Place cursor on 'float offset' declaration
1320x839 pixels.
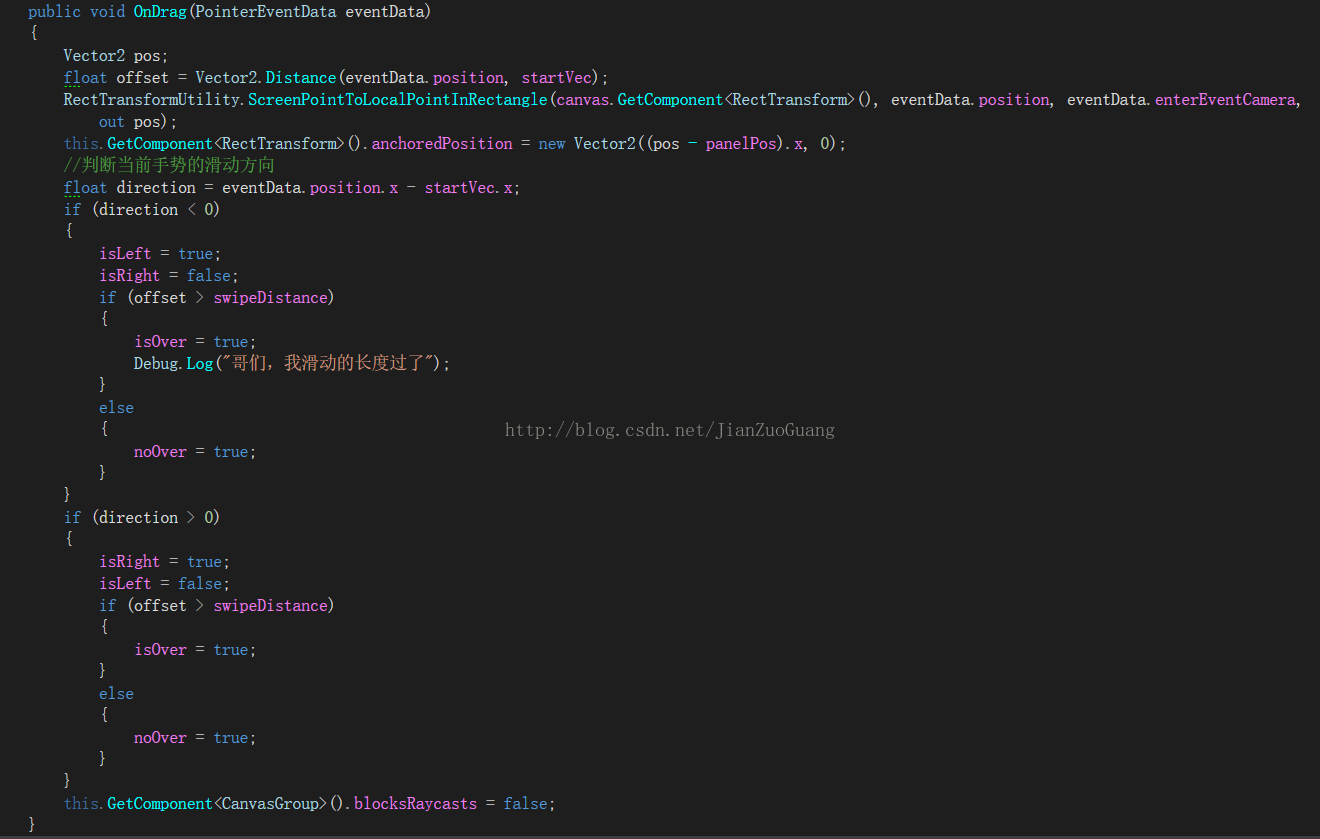click(x=116, y=78)
